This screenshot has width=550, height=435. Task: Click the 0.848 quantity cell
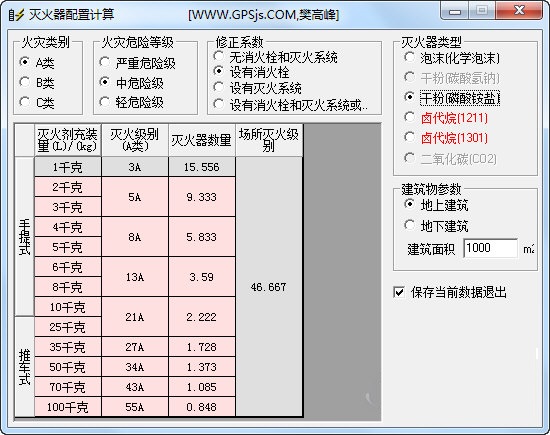202,407
